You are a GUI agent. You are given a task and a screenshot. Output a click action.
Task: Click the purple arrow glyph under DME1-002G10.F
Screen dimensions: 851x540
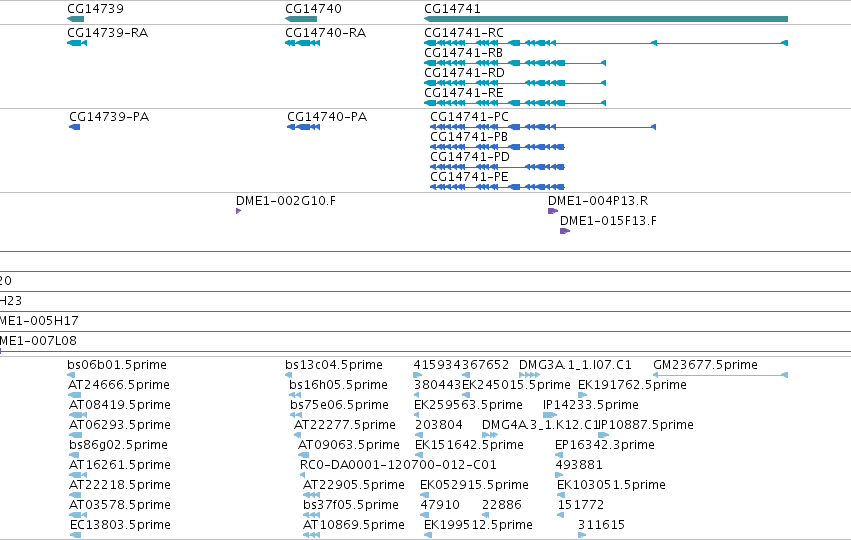[238, 211]
